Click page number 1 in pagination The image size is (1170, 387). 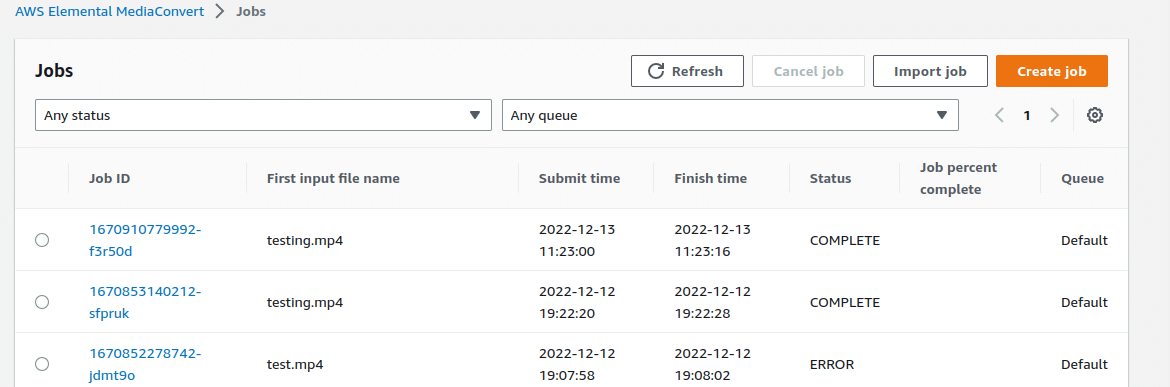[x=1027, y=116]
